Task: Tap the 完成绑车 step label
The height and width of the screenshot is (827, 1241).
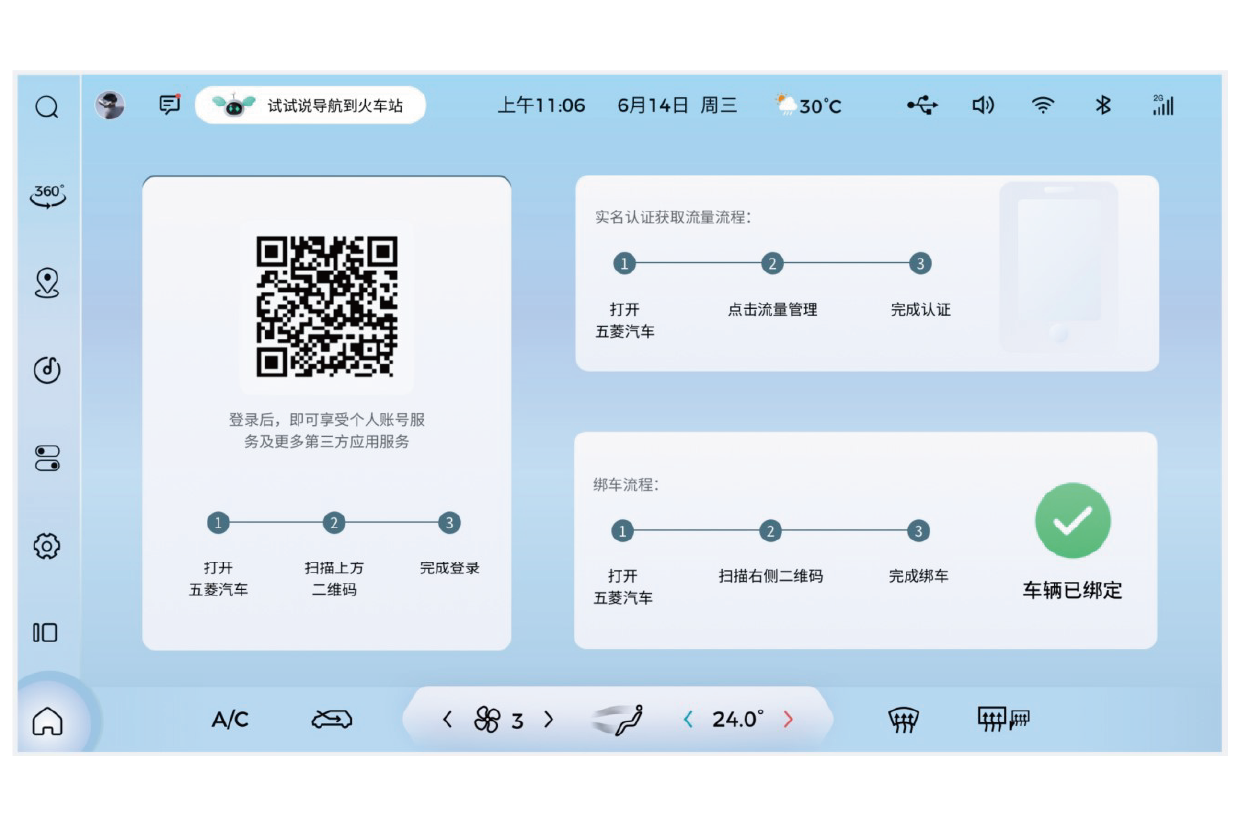Action: click(918, 576)
